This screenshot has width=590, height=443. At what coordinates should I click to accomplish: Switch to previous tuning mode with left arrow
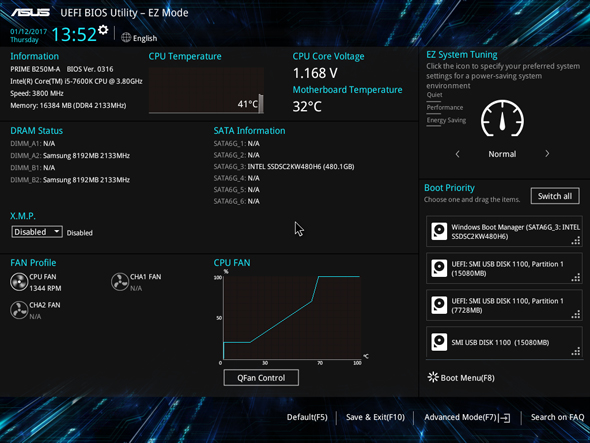pyautogui.click(x=458, y=154)
